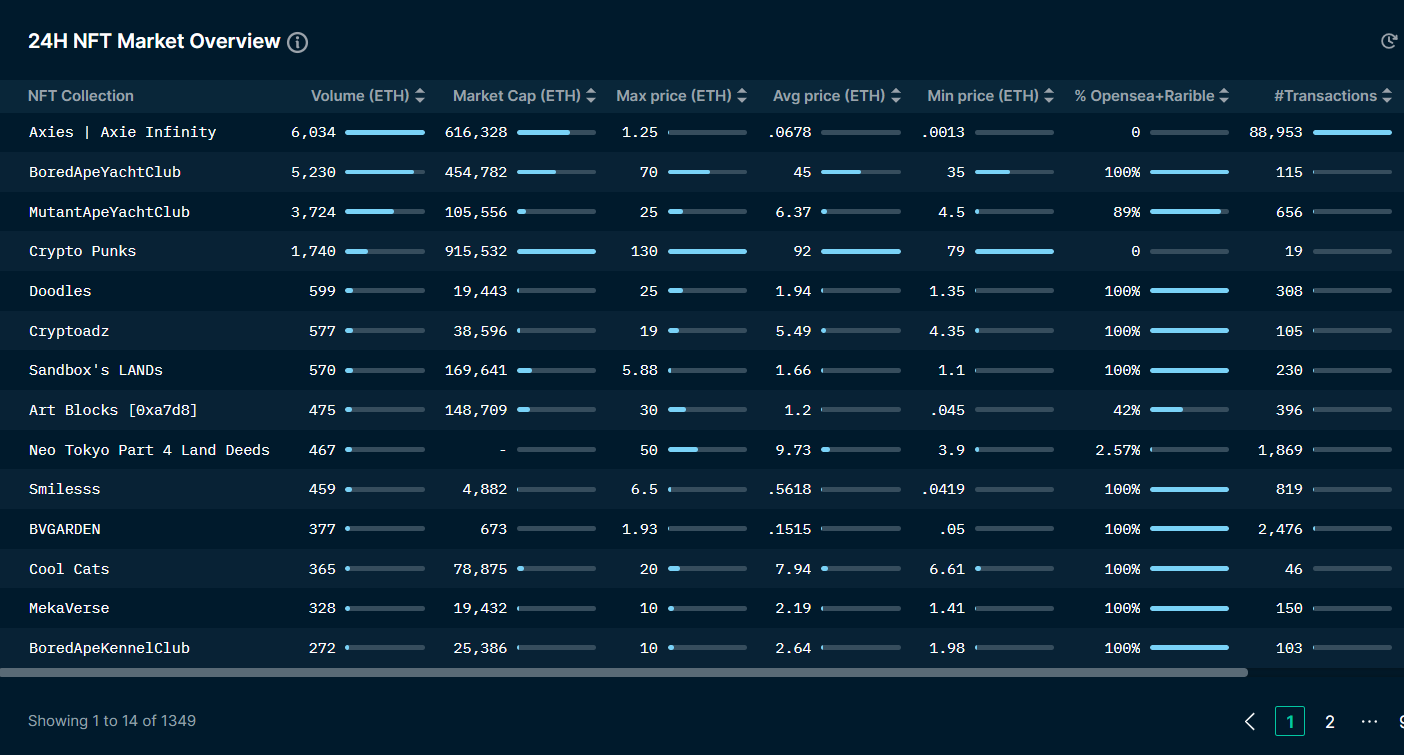Click BoredApeYachtClub max price 70
This screenshot has height=755, width=1404.
pyautogui.click(x=649, y=172)
